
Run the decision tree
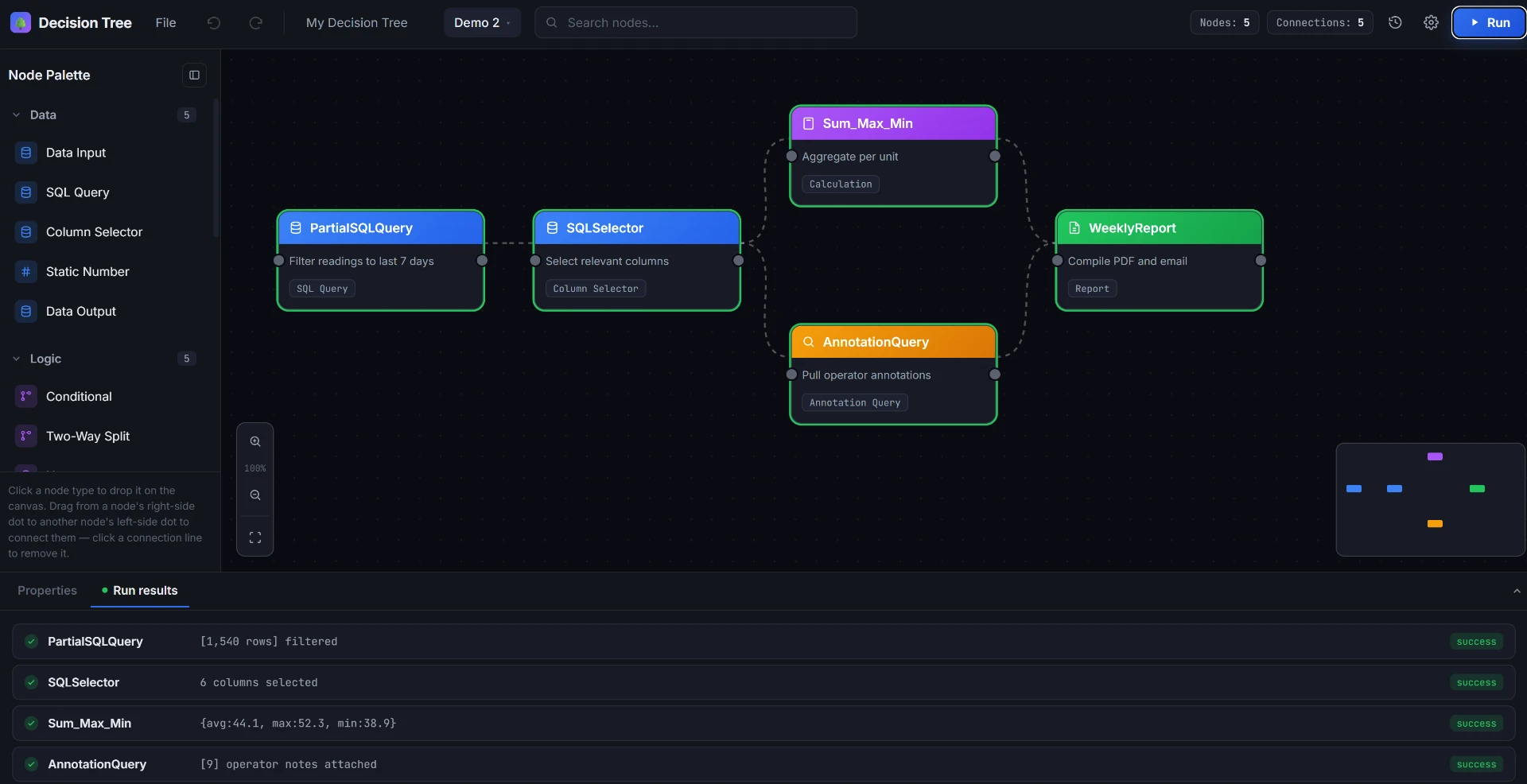point(1489,22)
